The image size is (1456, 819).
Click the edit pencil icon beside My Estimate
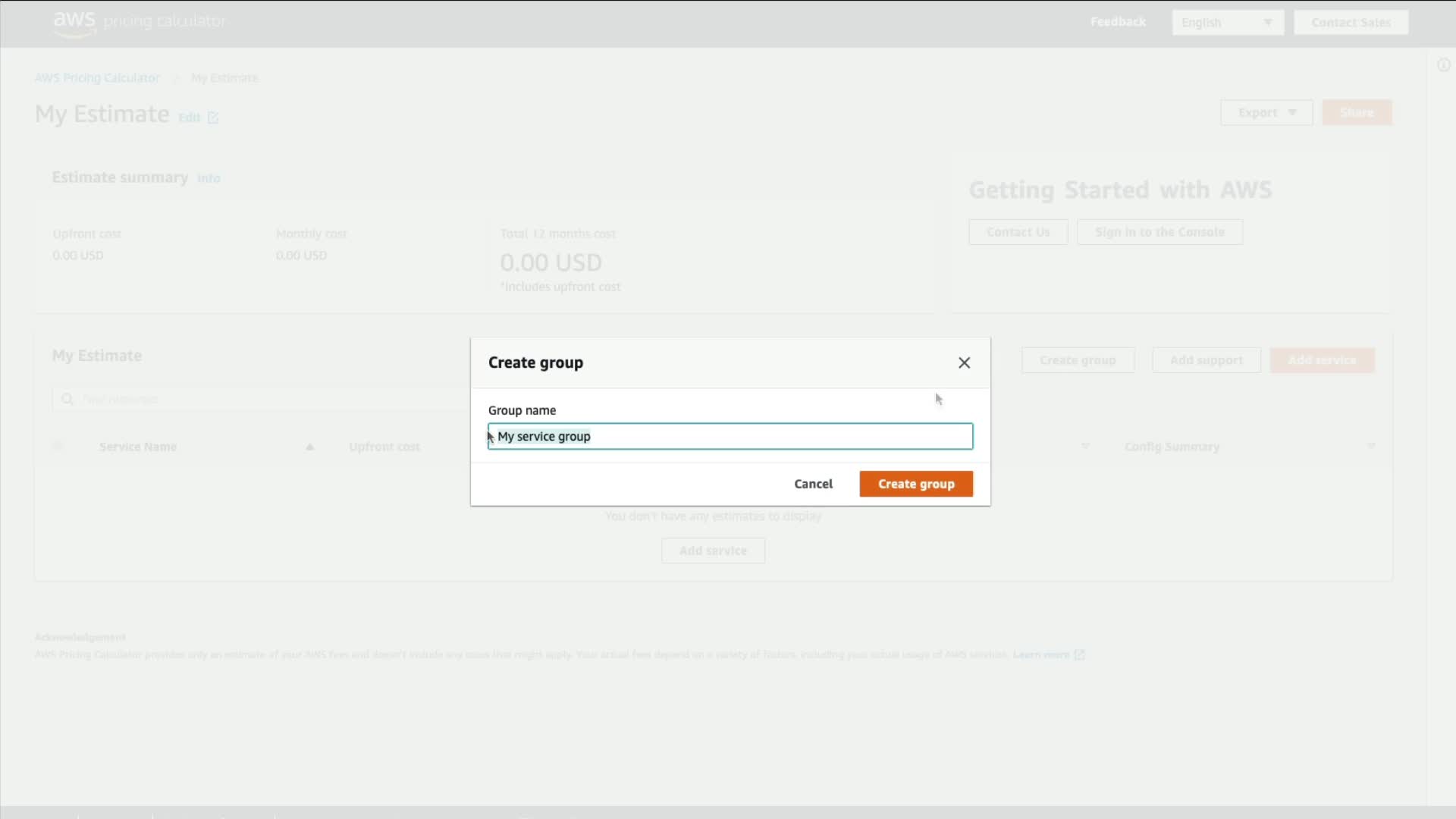(213, 118)
